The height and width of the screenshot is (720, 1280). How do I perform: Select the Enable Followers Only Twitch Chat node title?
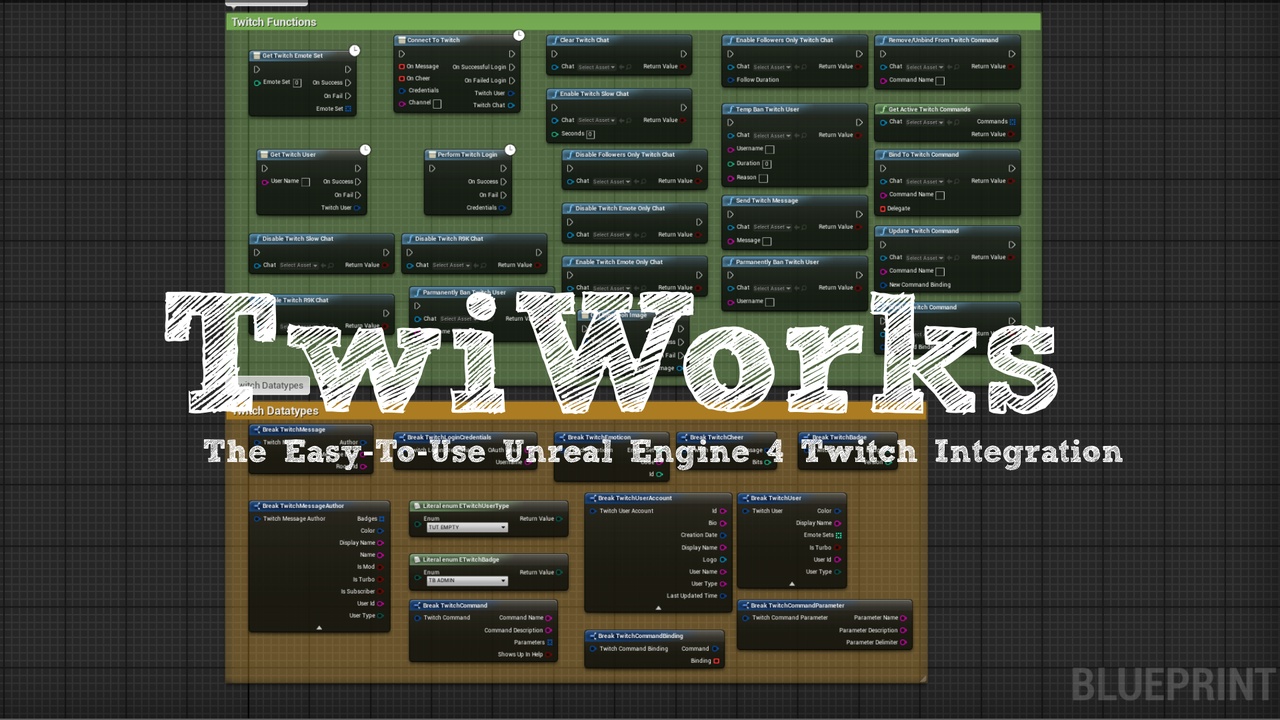click(784, 40)
